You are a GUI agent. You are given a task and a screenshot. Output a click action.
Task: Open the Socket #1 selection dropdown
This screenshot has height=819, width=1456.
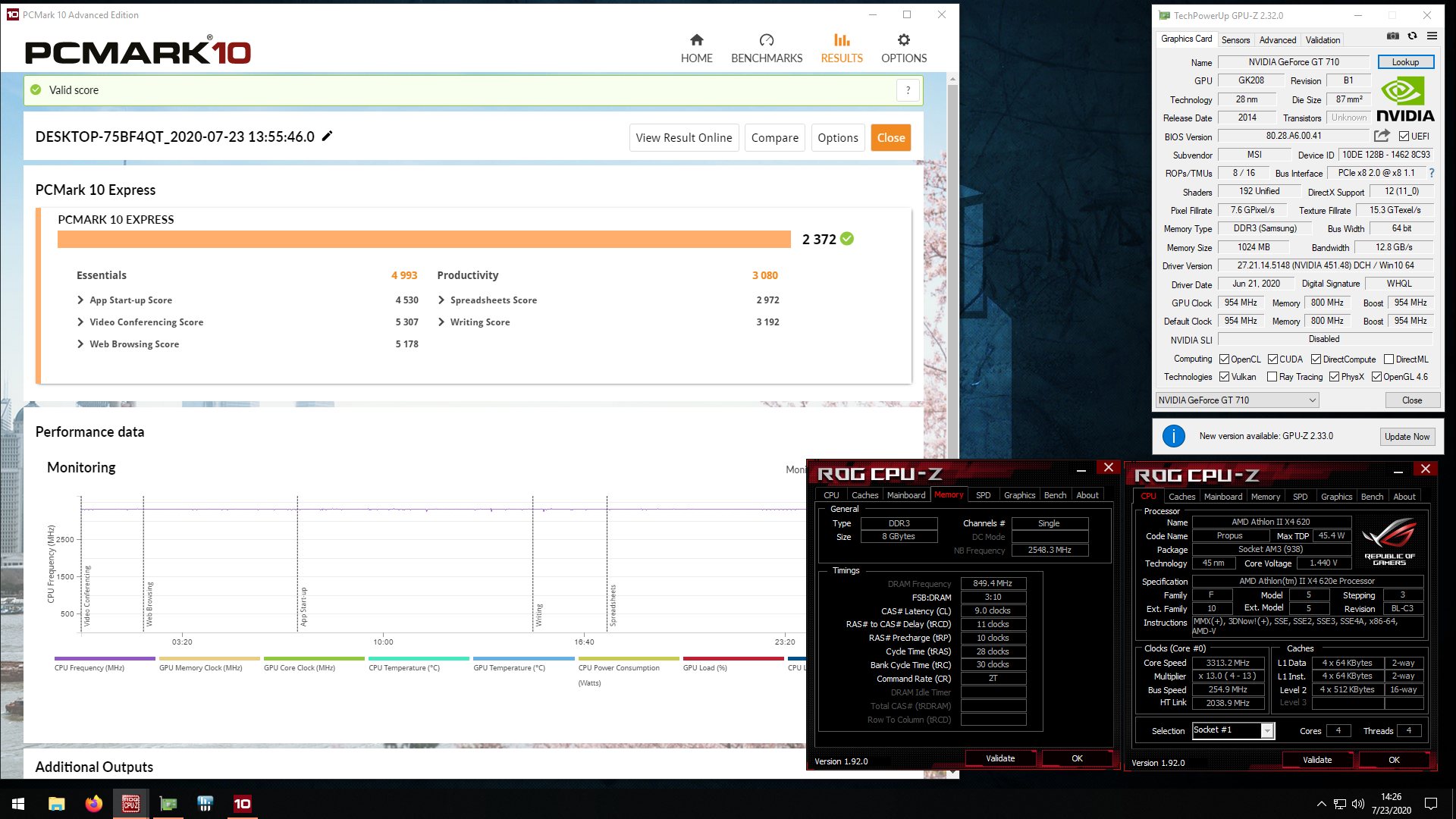coord(1233,730)
